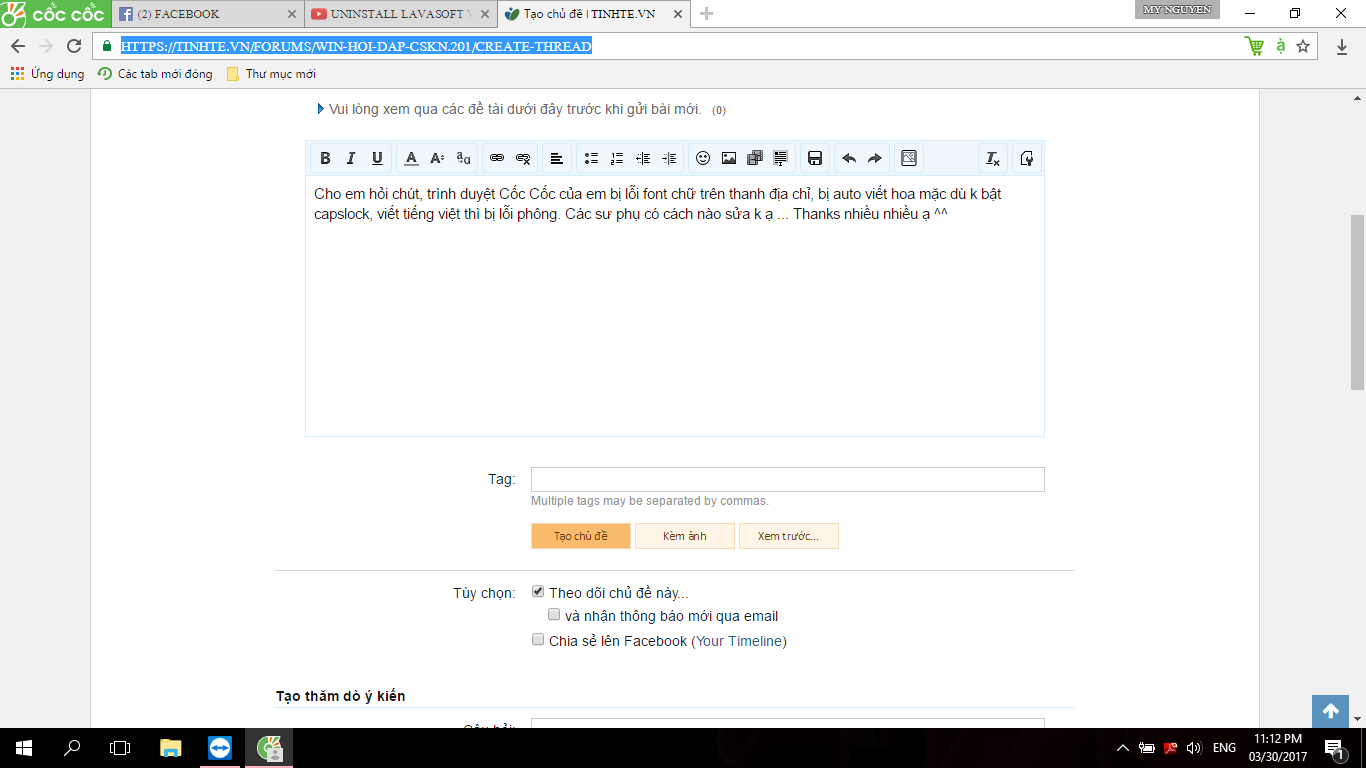Undo the last editor change
Viewport: 1366px width, 768px height.
(x=849, y=158)
